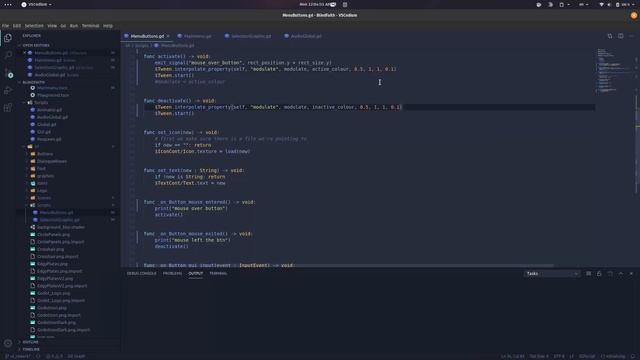Expand the Buttons folder
The image size is (640, 360).
tap(45, 154)
